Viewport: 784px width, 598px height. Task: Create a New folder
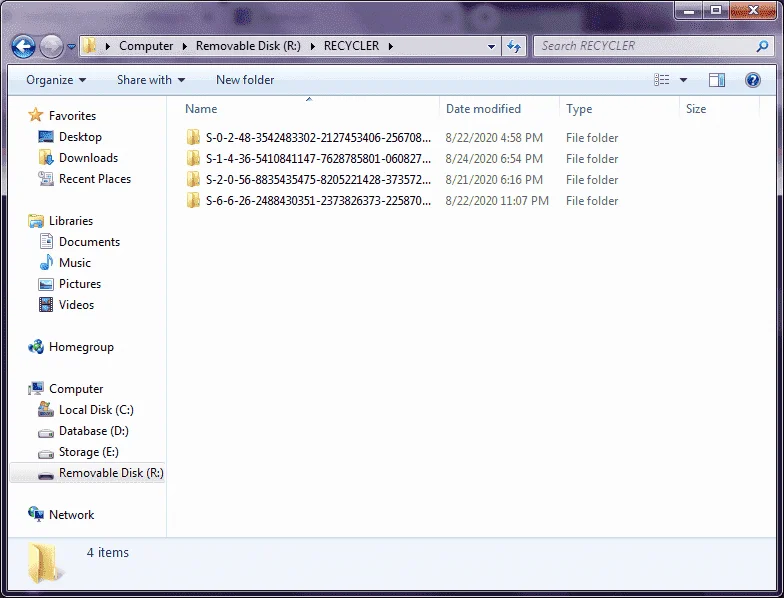tap(245, 80)
